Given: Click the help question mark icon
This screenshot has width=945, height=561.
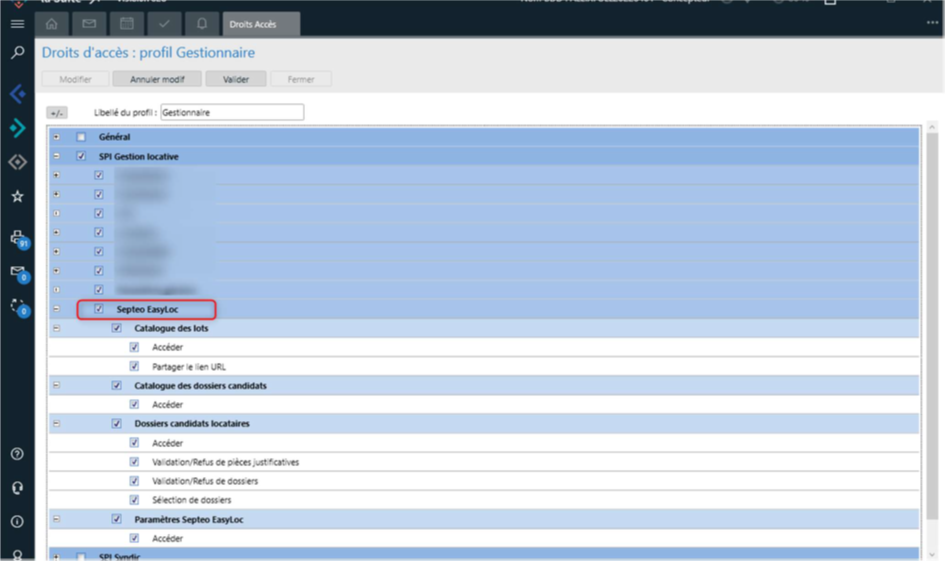Looking at the screenshot, I should pyautogui.click(x=17, y=454).
